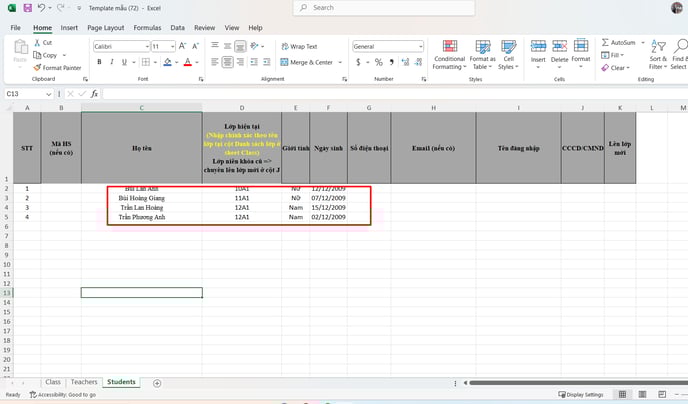This screenshot has width=688, height=404.
Task: Open Format as Table gallery
Action: click(x=483, y=55)
